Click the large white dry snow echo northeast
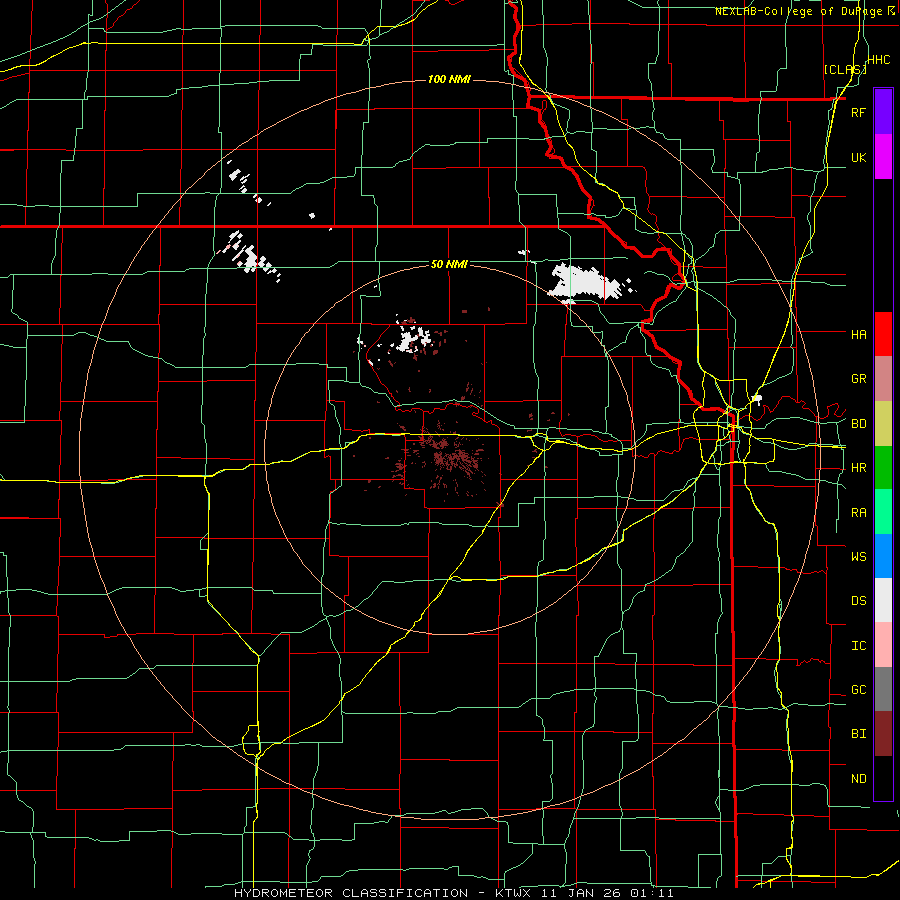 click(x=585, y=282)
